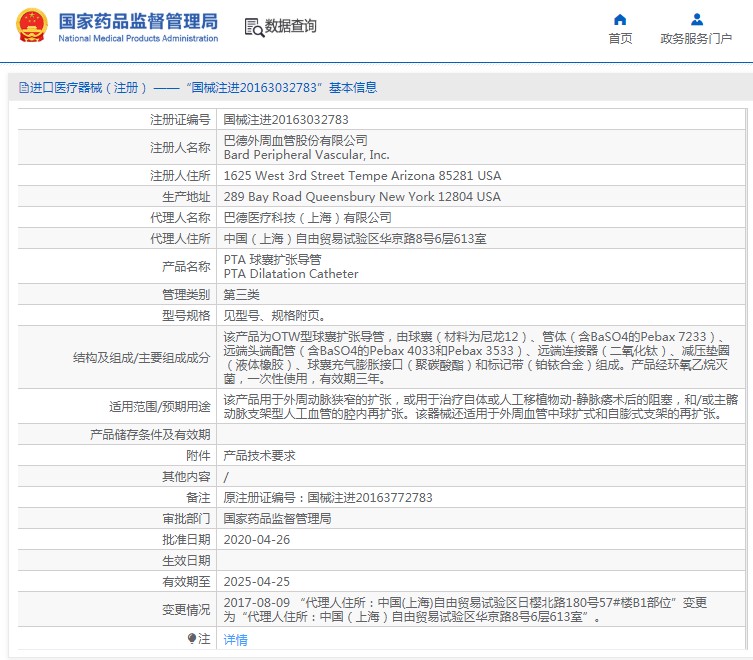Image resolution: width=753 pixels, height=660 pixels.
Task: Click the 数据查询 heading text
Action: pos(291,27)
